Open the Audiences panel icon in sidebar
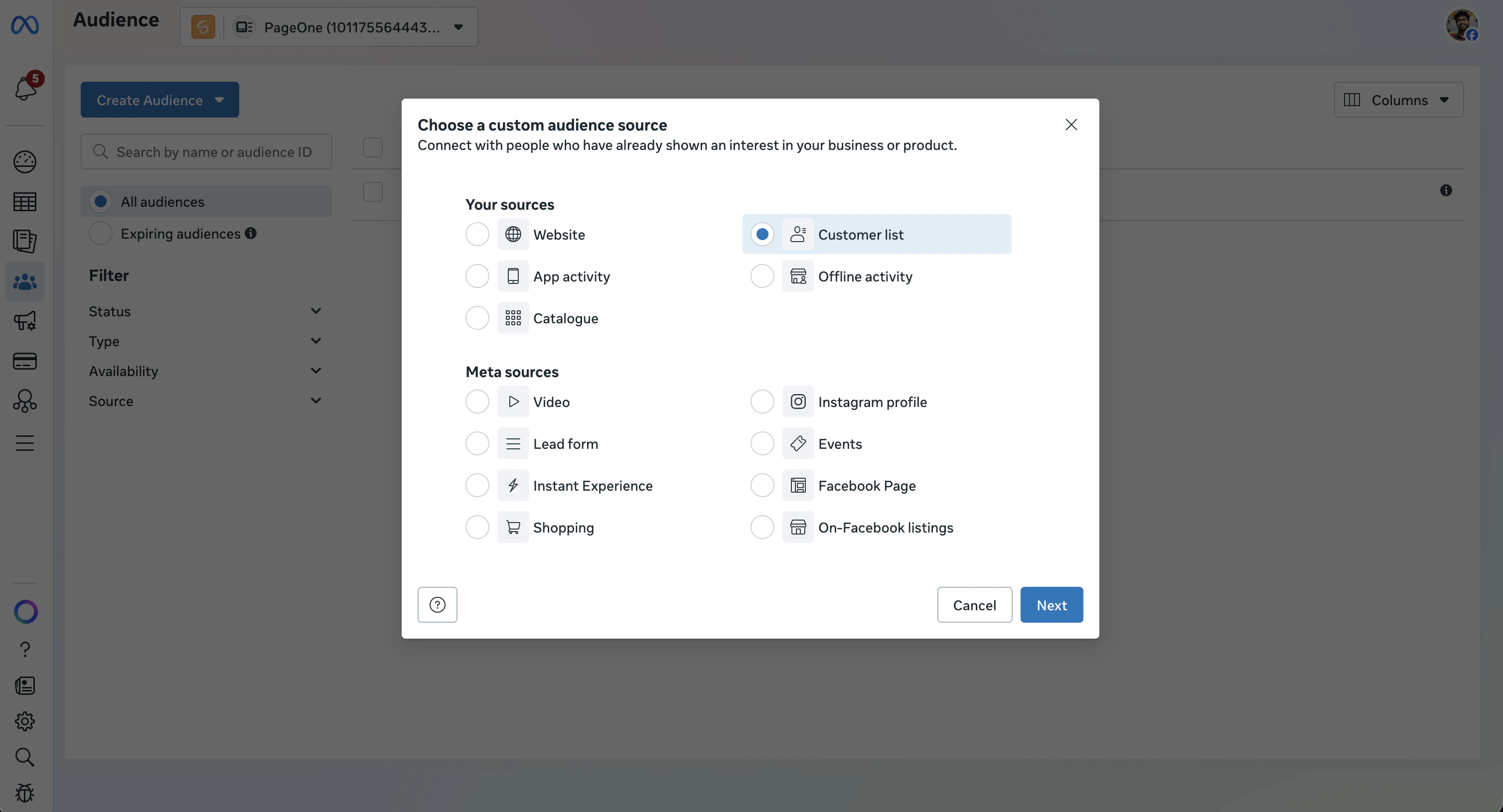The image size is (1503, 812). pos(24,281)
